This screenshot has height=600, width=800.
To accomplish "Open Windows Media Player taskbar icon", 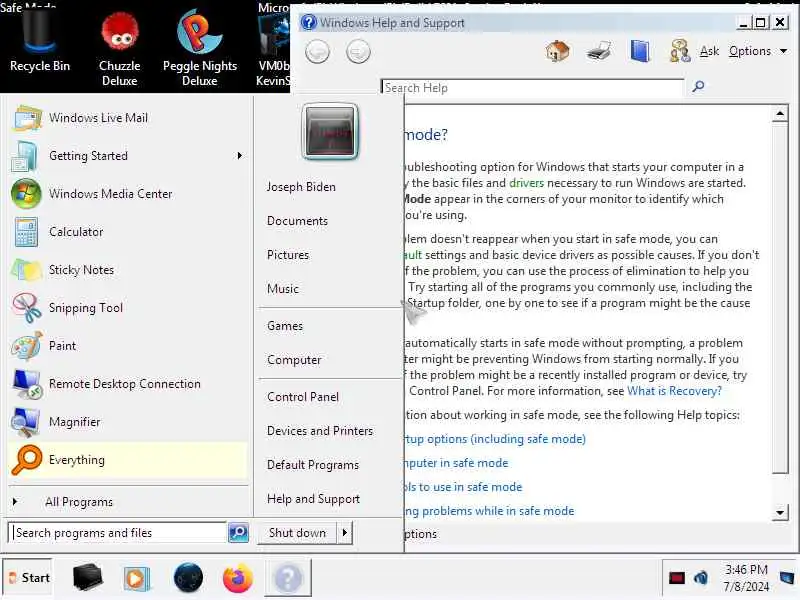I will pyautogui.click(x=136, y=579).
